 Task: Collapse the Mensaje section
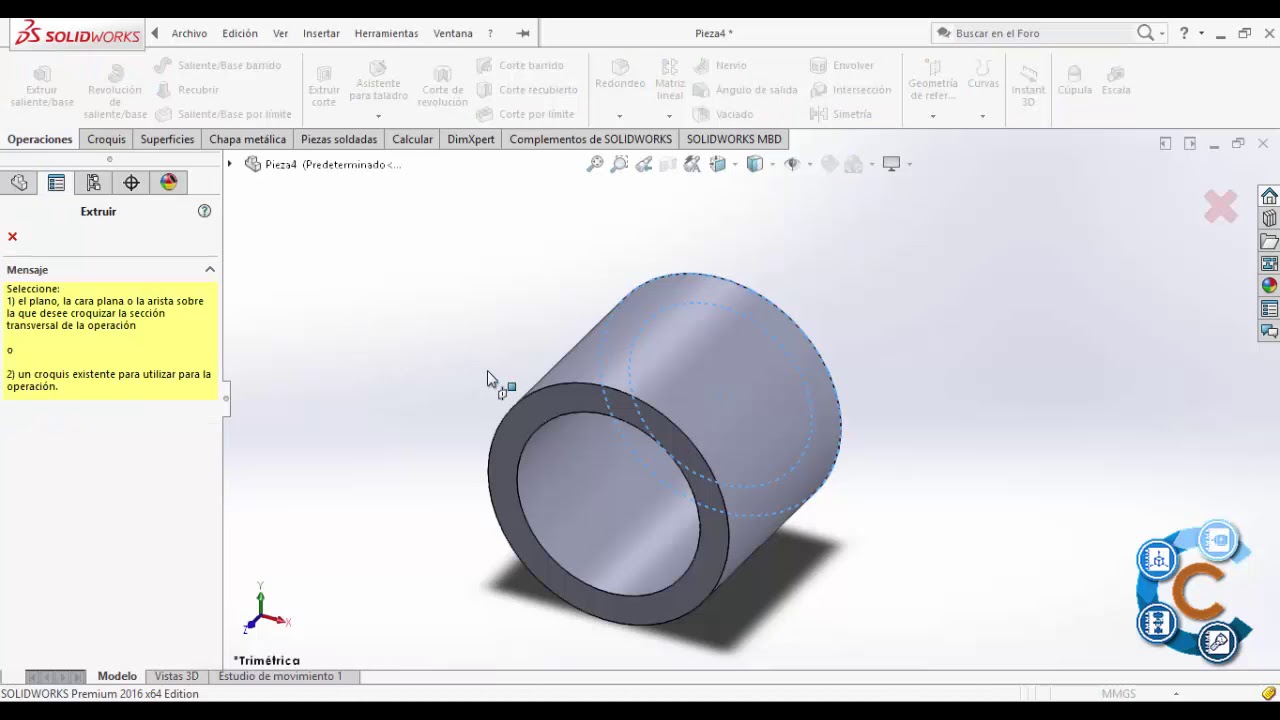(210, 269)
